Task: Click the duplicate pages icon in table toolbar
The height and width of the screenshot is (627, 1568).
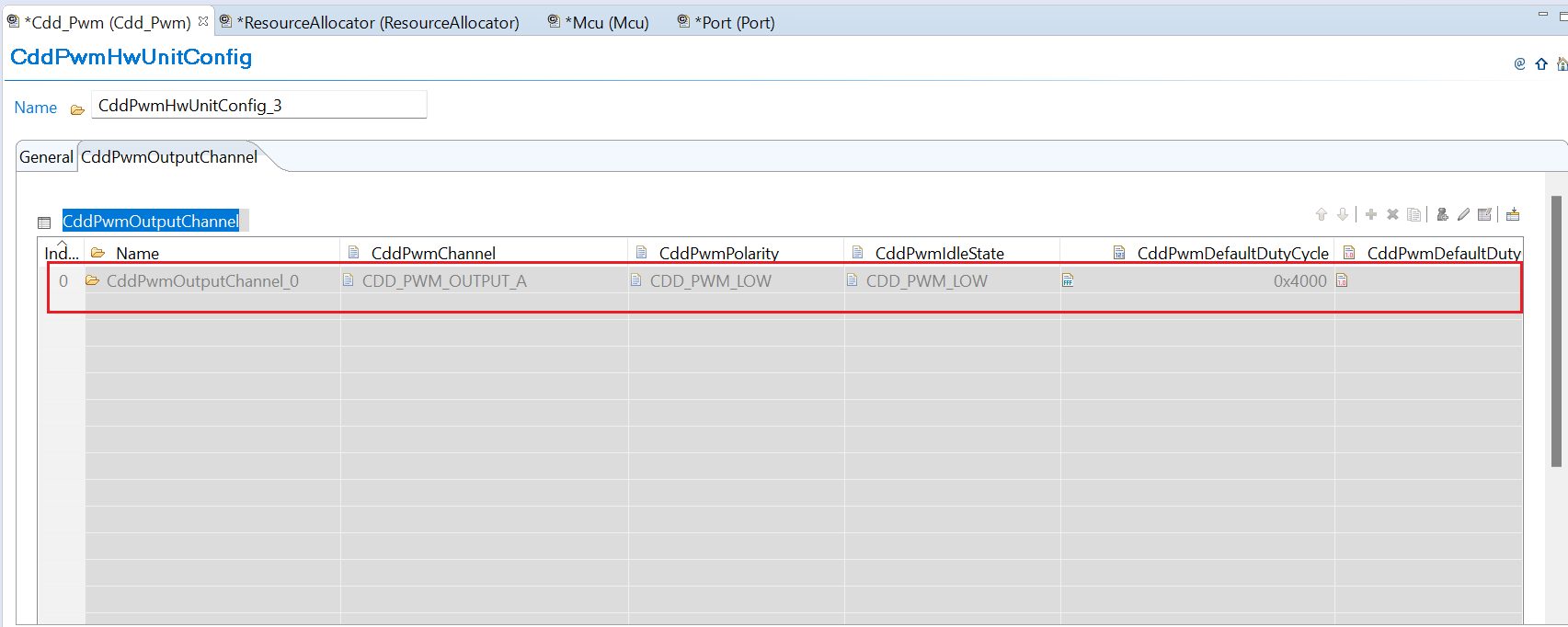Action: pyautogui.click(x=1414, y=214)
